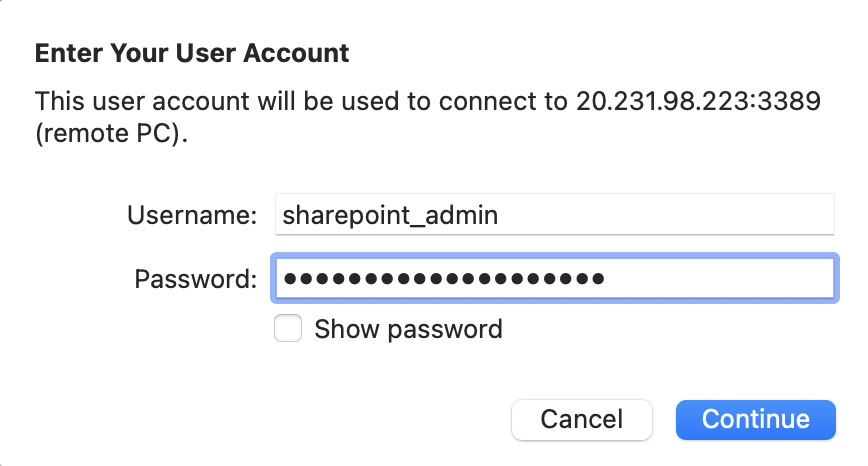The image size is (868, 466).
Task: Dismiss the prompt using the Cancel button
Action: pyautogui.click(x=581, y=419)
